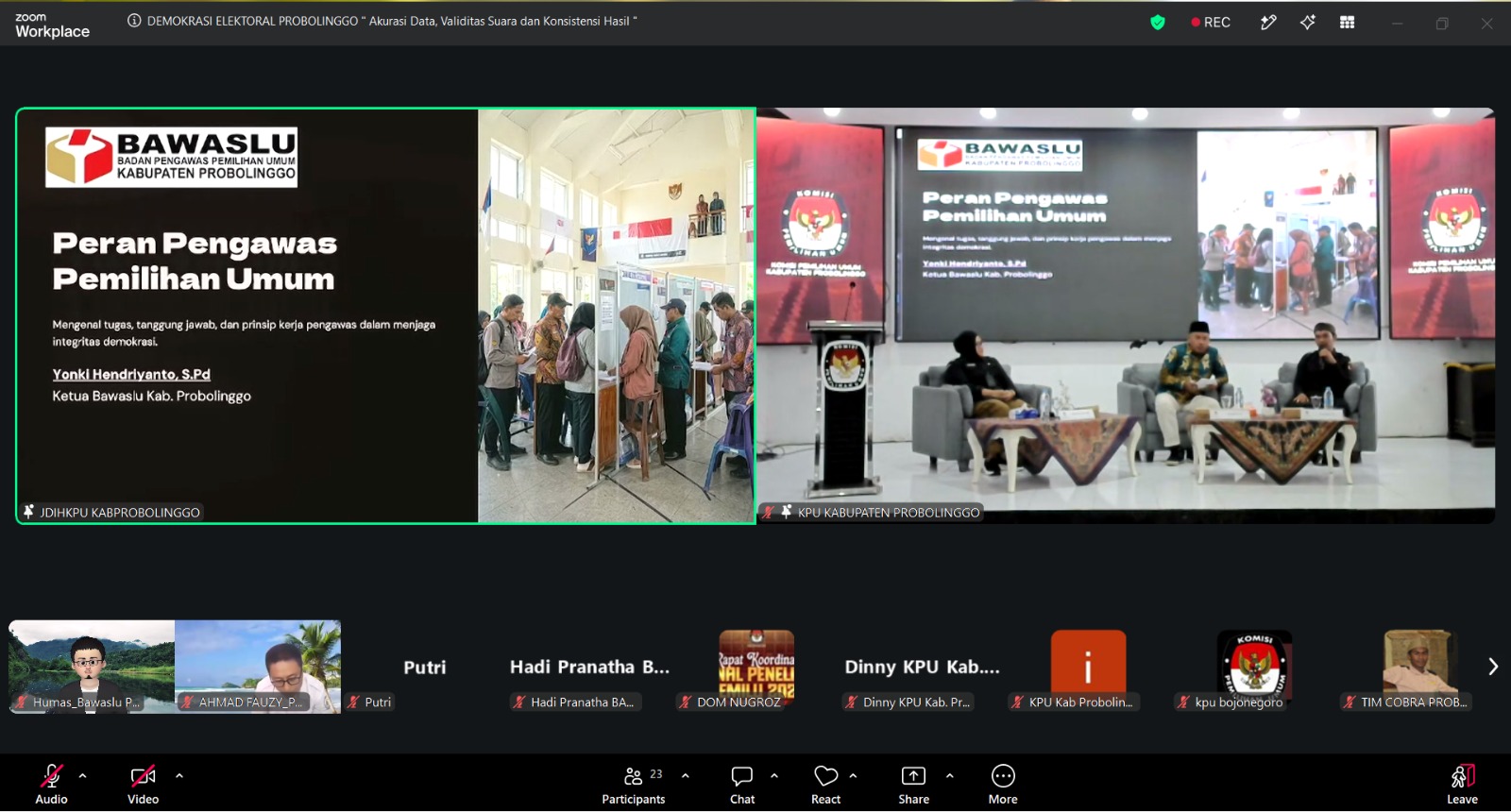Click the muted mic icon next to TIM COBRA PROB
Image resolution: width=1511 pixels, height=812 pixels.
coord(1350,702)
